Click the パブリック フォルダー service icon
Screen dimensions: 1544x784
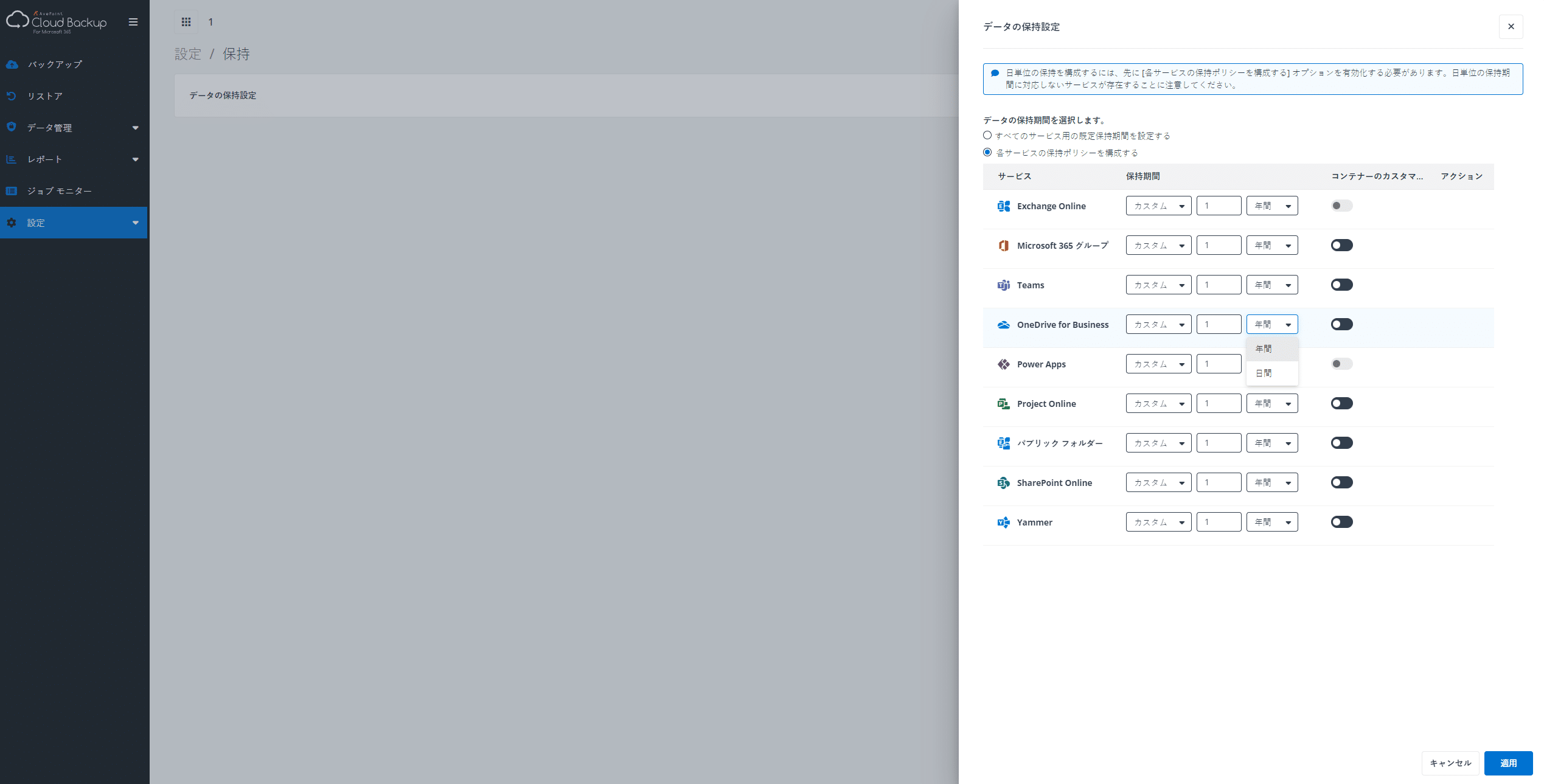(1004, 443)
